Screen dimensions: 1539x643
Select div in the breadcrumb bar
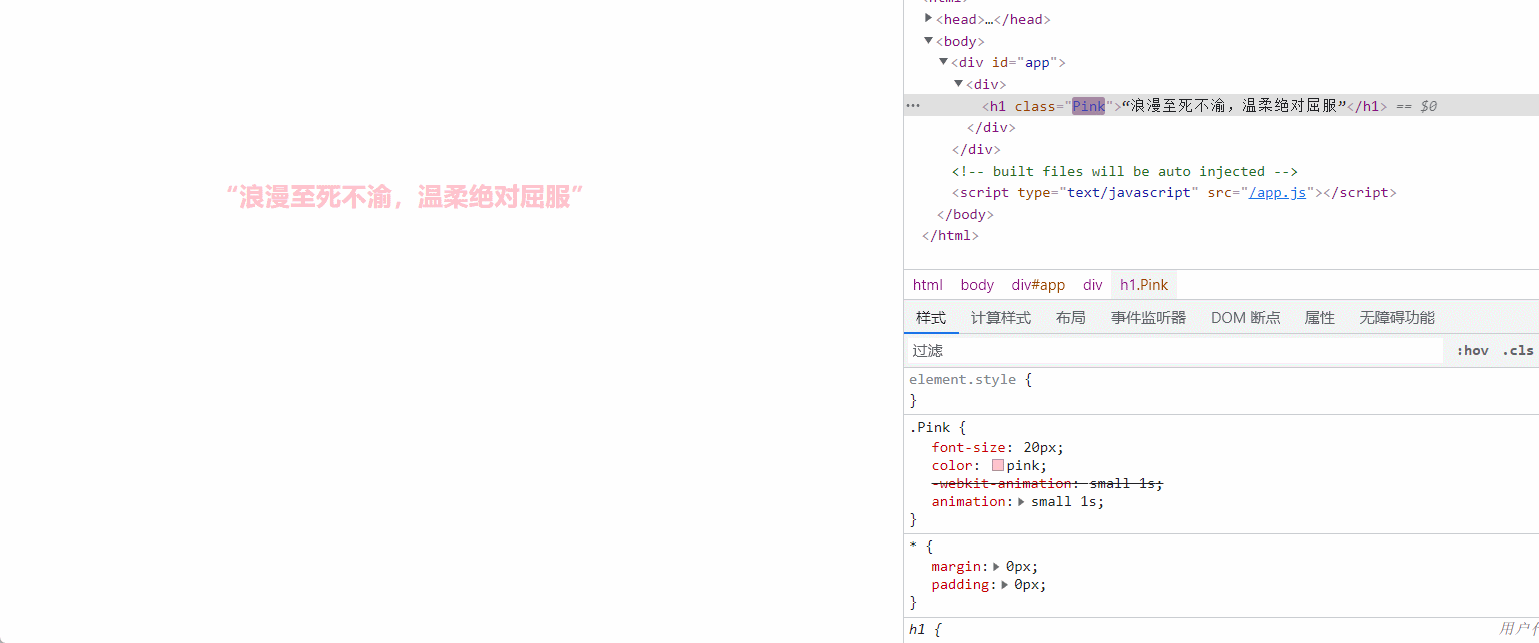pos(1093,285)
